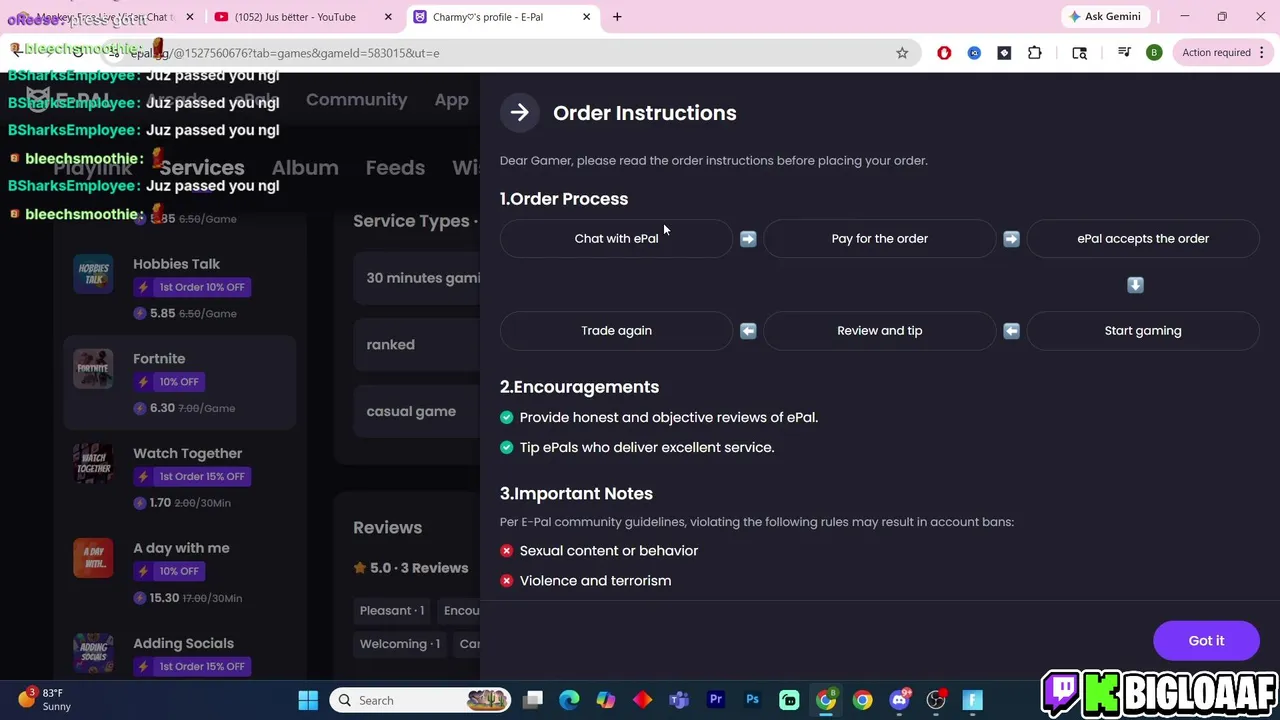Click the blue circular extension icon

(974, 53)
